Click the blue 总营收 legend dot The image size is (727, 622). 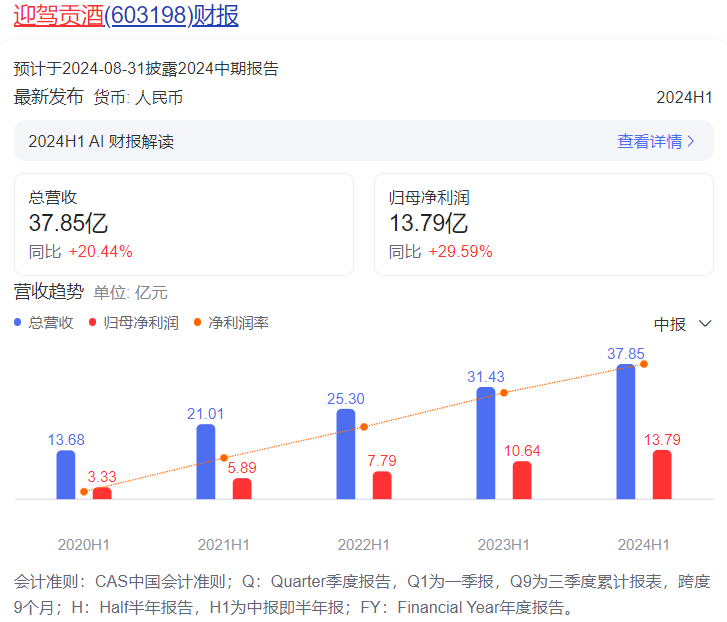[18, 322]
